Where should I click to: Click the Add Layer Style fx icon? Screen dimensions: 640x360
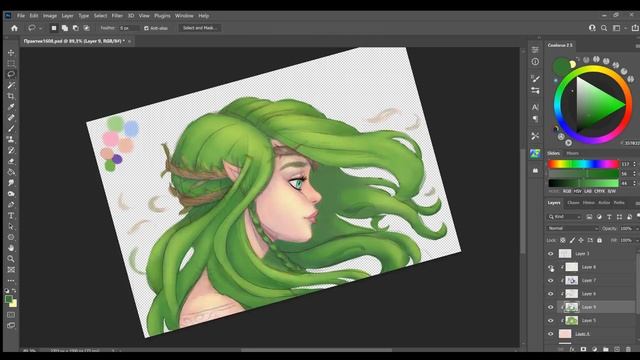click(x=572, y=349)
